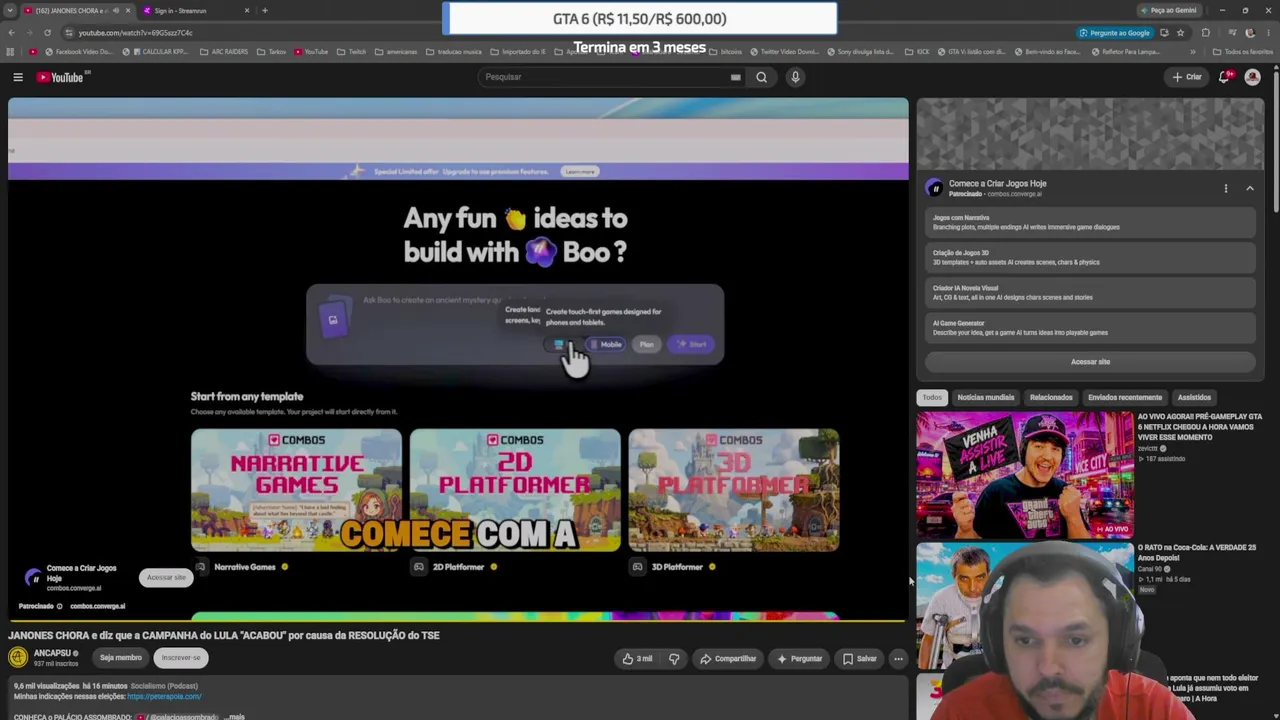Go back in browser history
Screen dimensions: 1280x720
click(x=11, y=33)
